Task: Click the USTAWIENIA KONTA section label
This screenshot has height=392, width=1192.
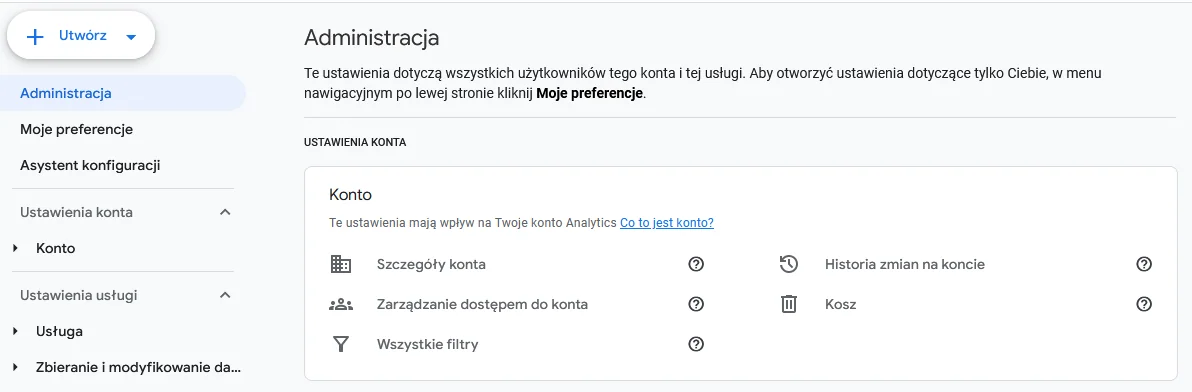Action: click(x=355, y=142)
